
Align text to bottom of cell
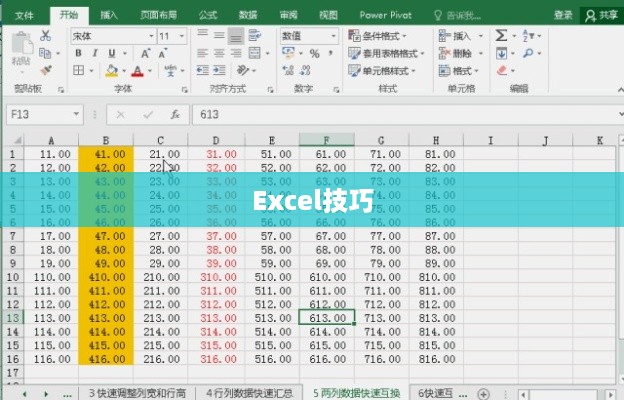(236, 37)
